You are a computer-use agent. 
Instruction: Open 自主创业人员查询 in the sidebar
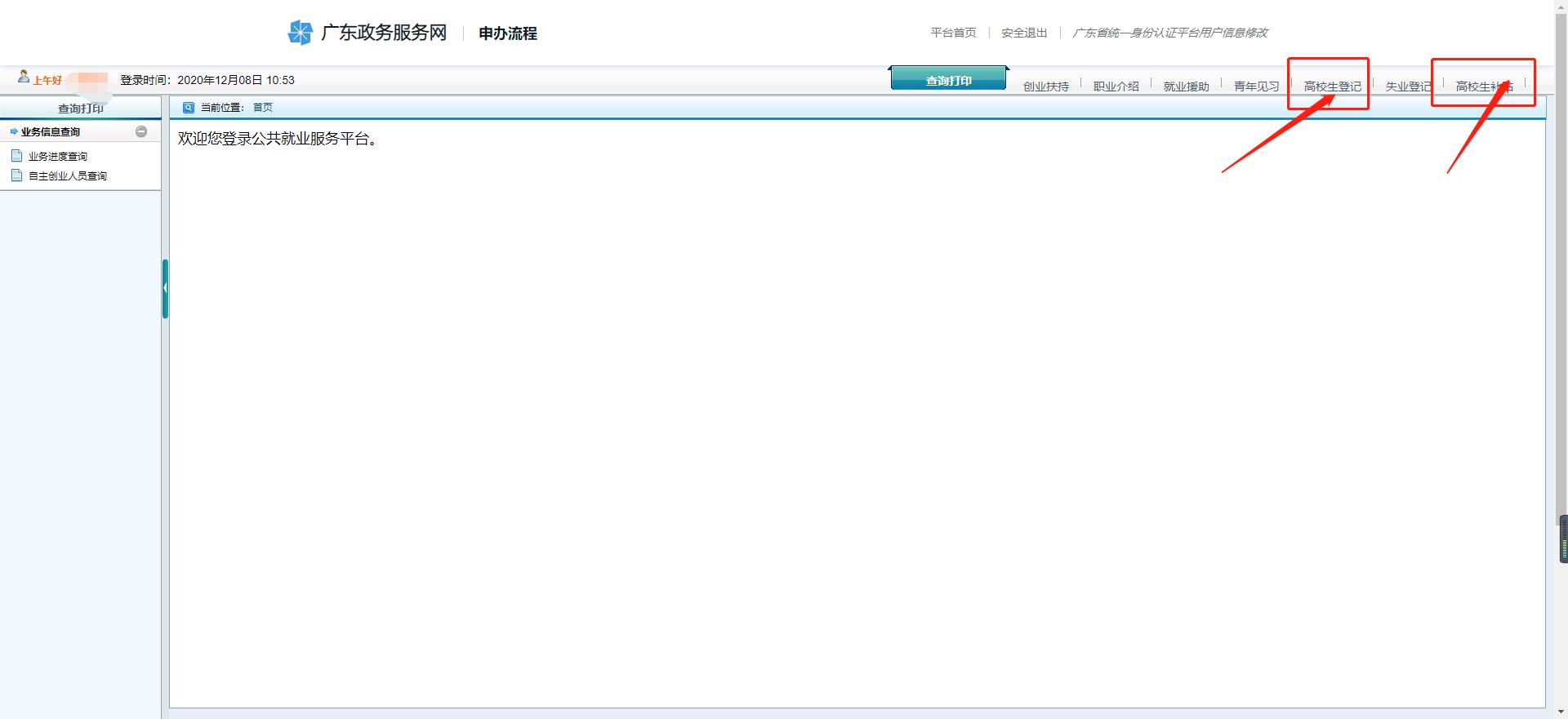68,175
